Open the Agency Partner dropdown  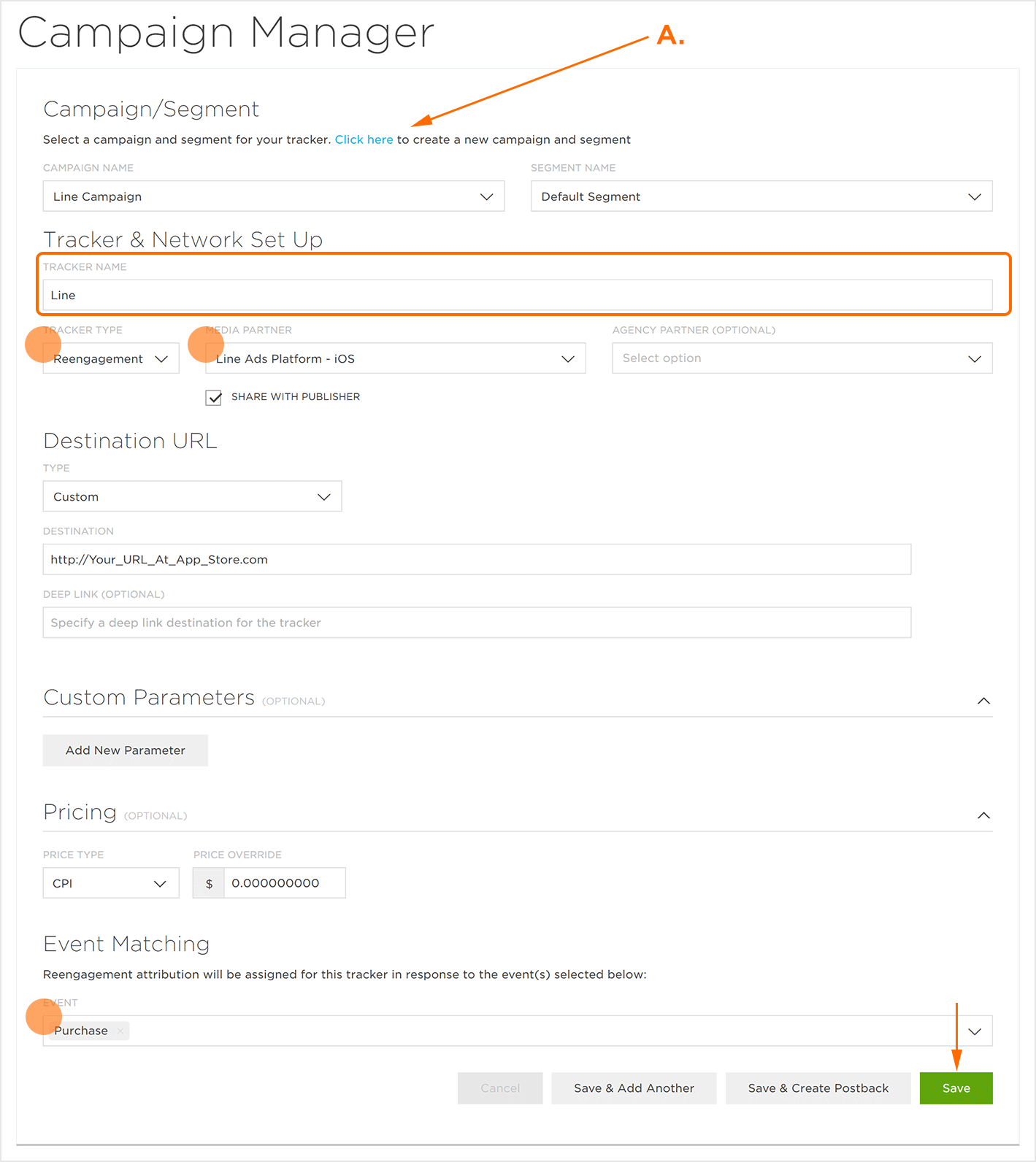click(x=802, y=358)
